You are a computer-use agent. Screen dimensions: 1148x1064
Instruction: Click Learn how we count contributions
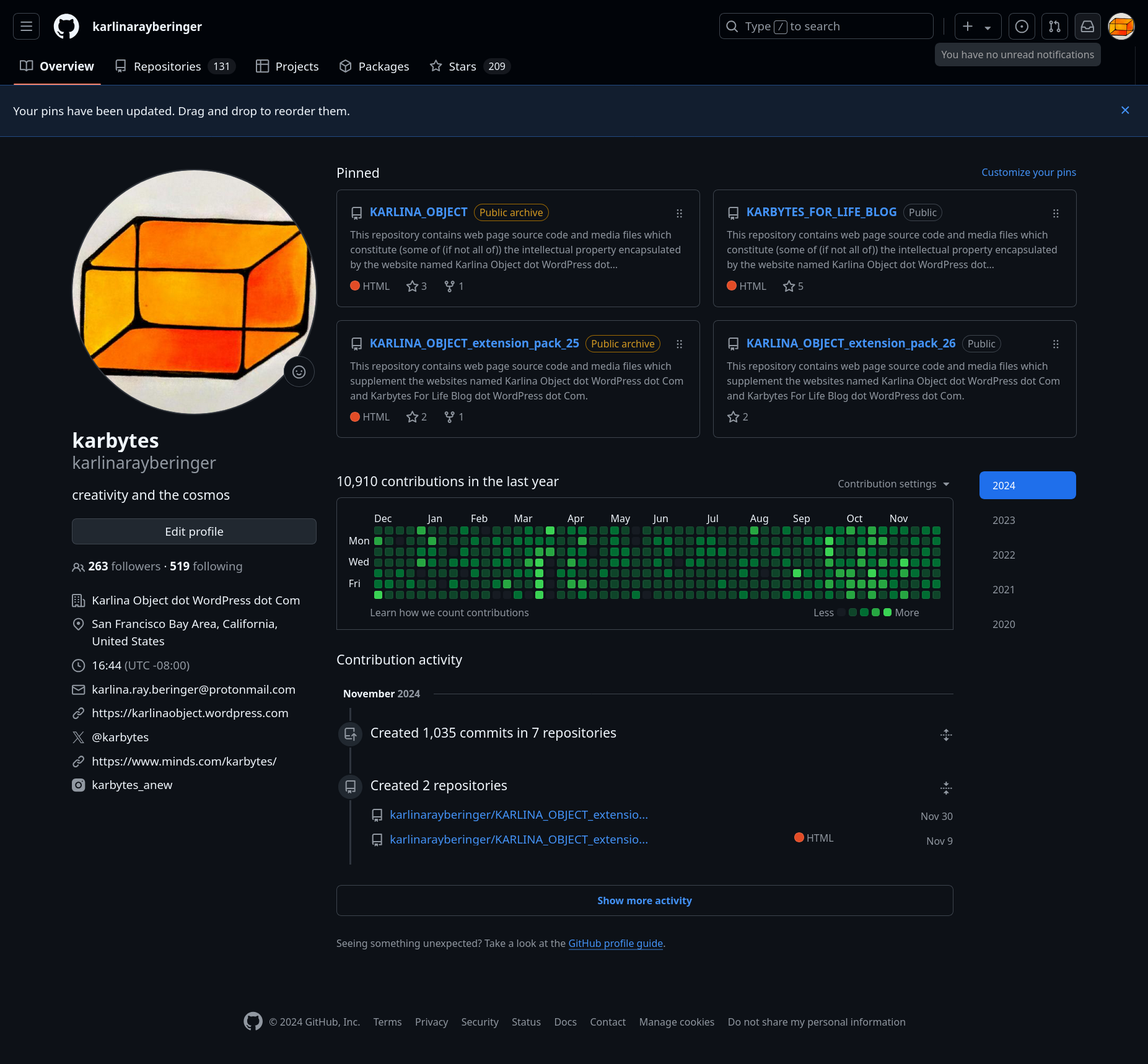449,613
